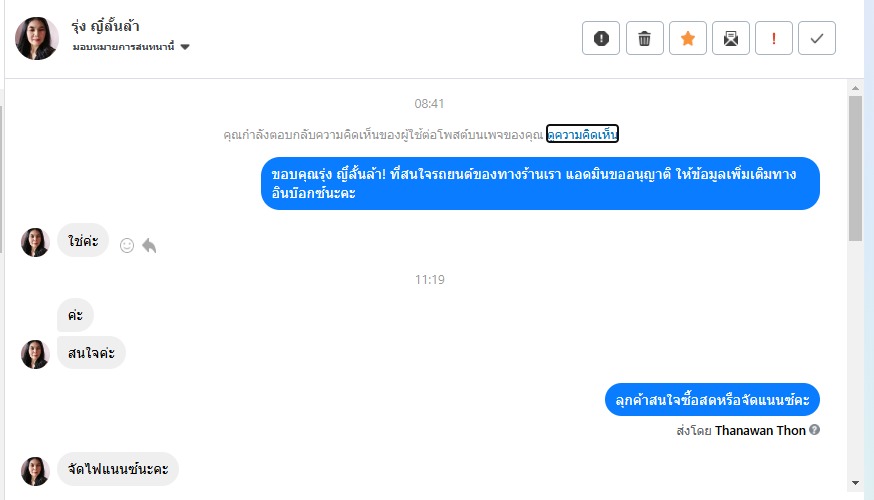
Task: Click the customer name รุ่ง ญี่ลั้นล้า
Action: pos(118,27)
